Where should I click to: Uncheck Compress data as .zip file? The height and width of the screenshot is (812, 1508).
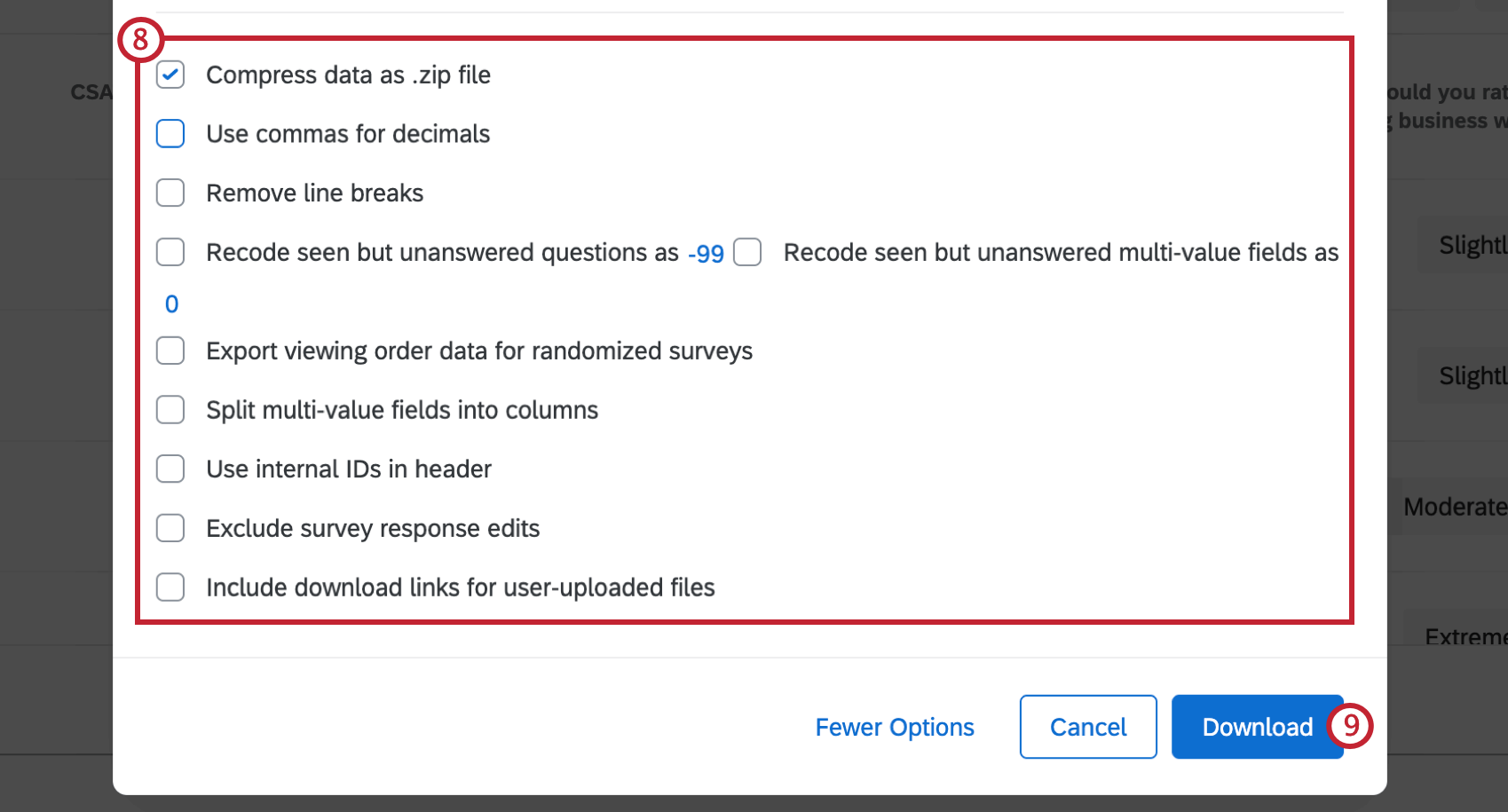click(170, 75)
